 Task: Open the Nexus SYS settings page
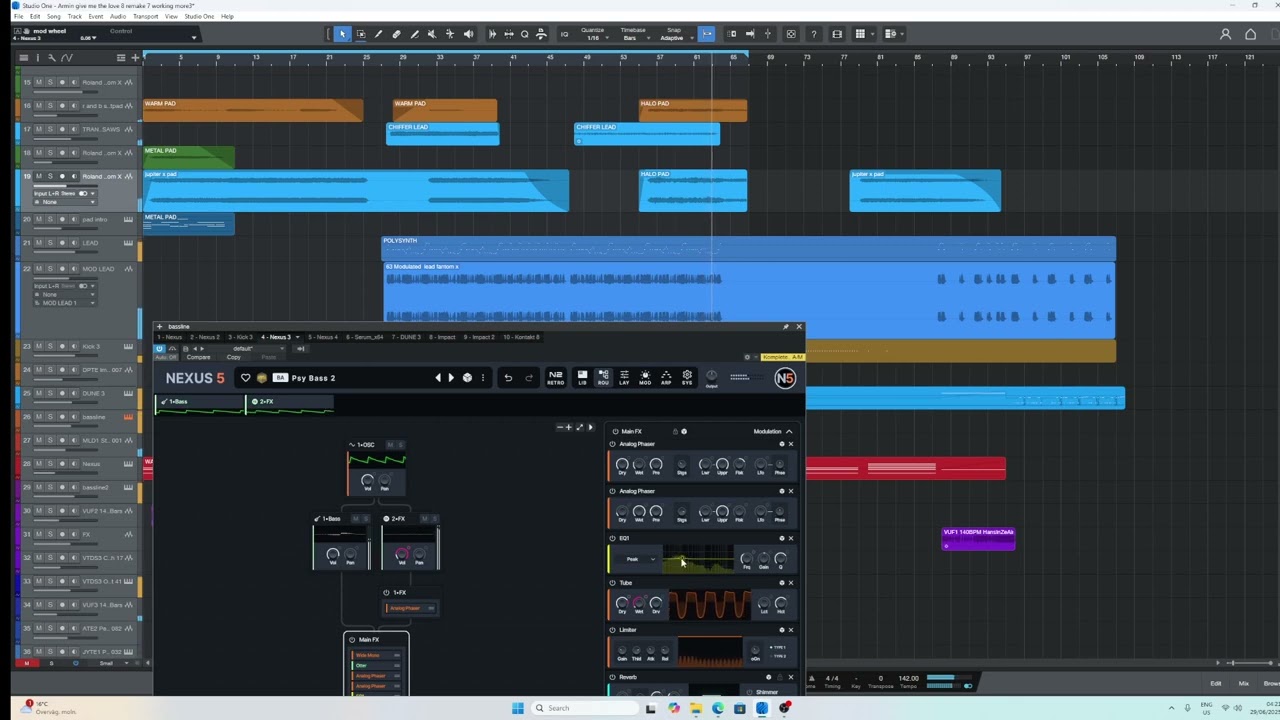[x=687, y=377]
